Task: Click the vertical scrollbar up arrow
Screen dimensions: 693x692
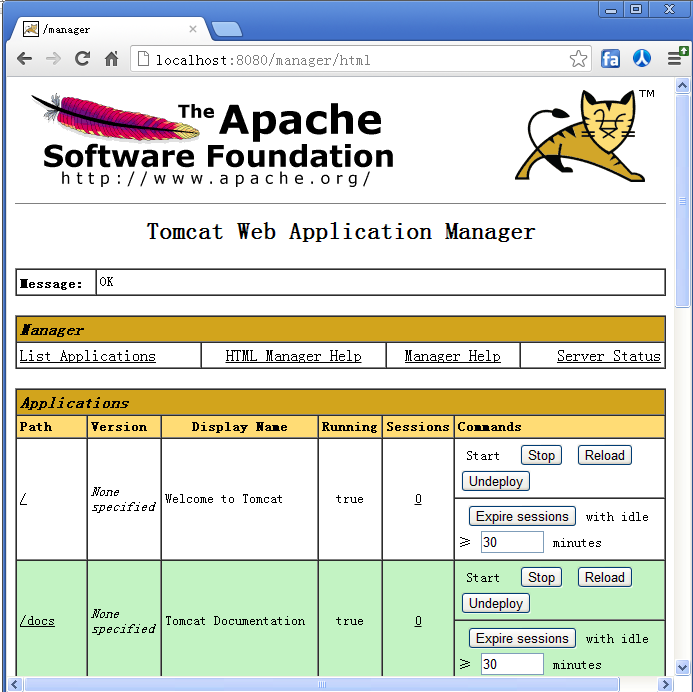Action: 682,85
